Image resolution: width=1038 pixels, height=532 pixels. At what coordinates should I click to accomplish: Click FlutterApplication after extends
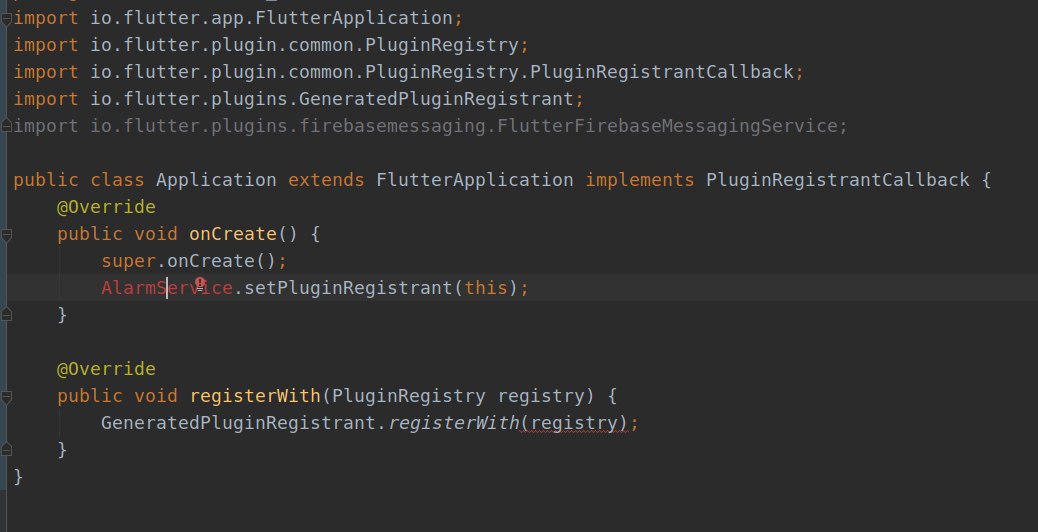pyautogui.click(x=475, y=180)
